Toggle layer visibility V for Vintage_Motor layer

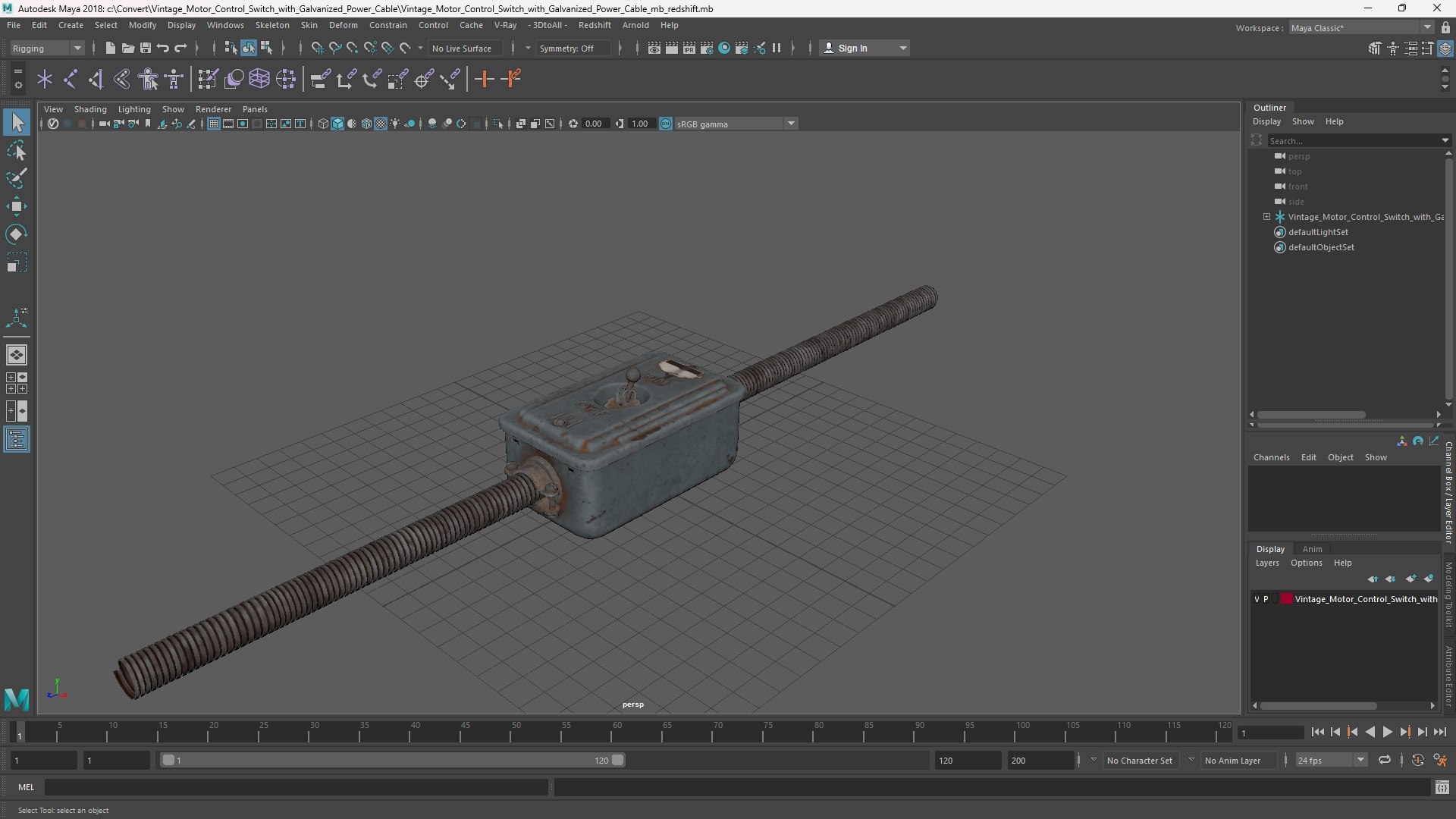tap(1257, 599)
